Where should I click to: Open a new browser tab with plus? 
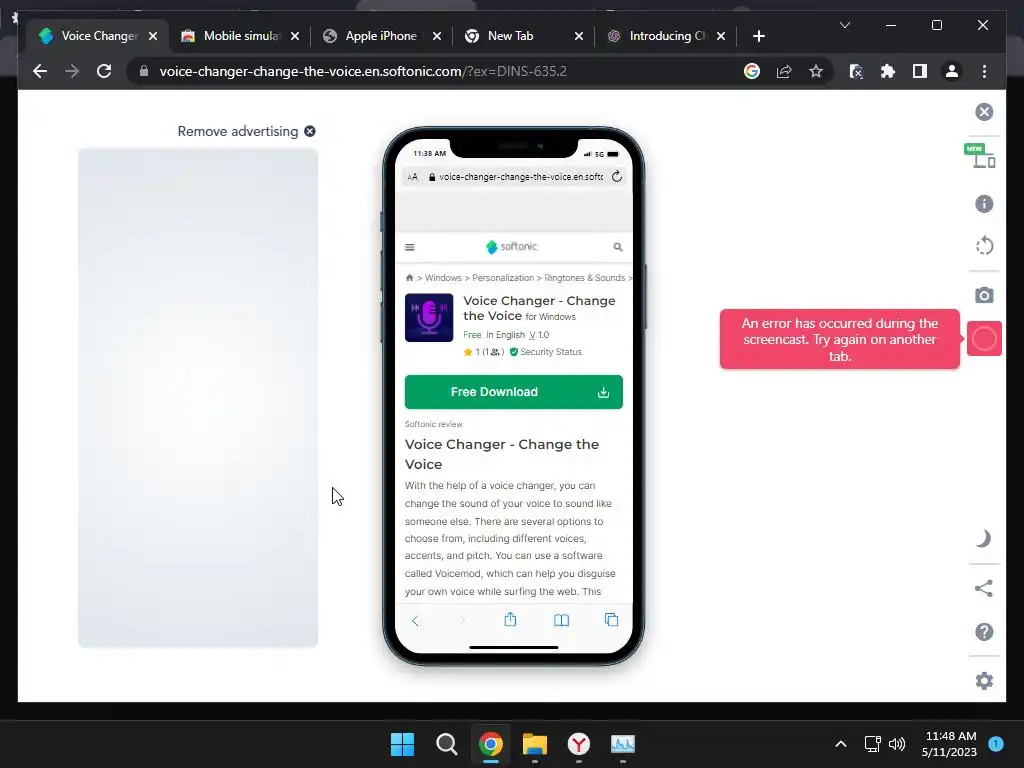point(758,36)
